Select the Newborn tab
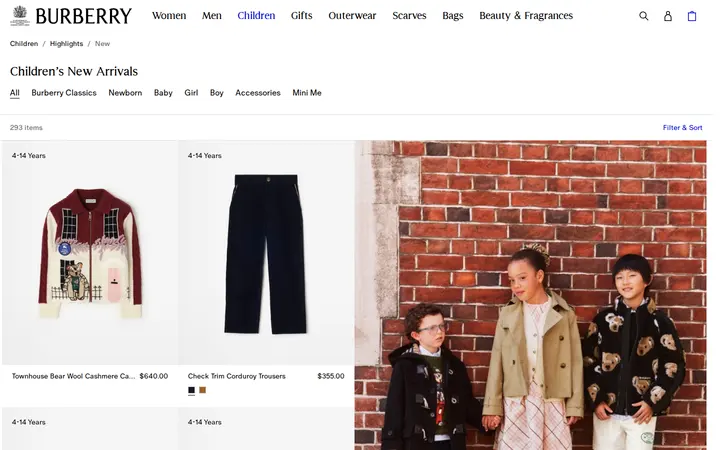This screenshot has height=450, width=720. 125,93
